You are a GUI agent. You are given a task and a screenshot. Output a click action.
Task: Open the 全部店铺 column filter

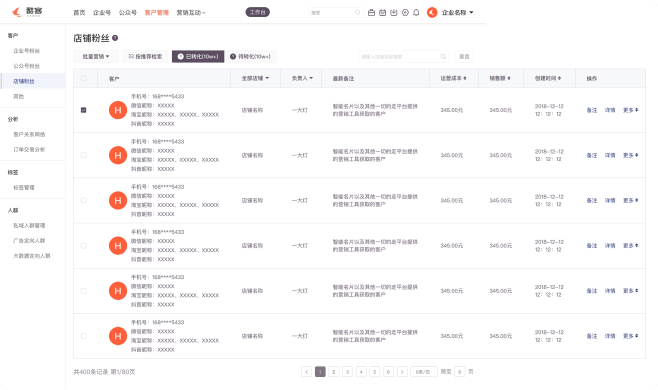(255, 78)
